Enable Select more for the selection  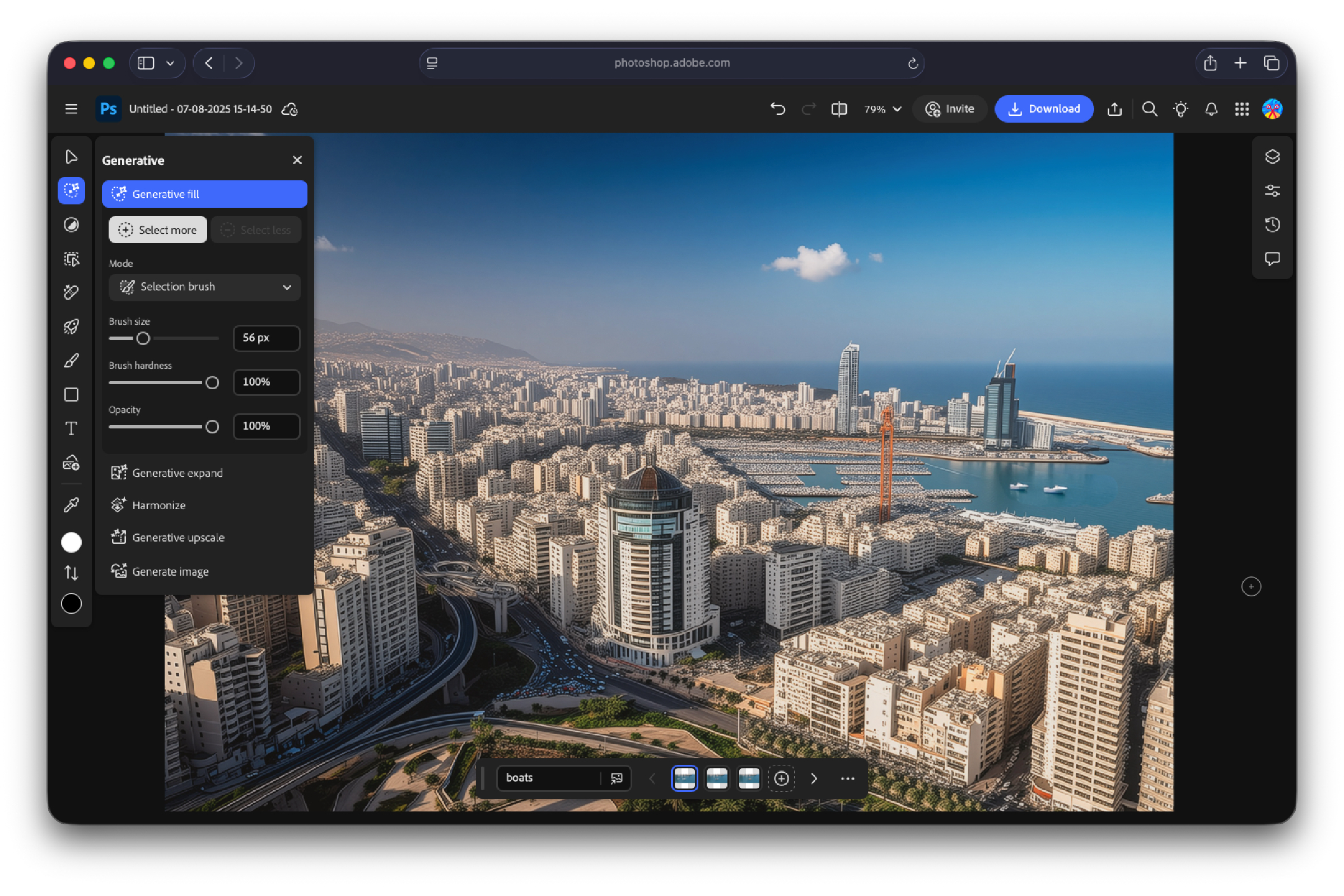pos(158,230)
